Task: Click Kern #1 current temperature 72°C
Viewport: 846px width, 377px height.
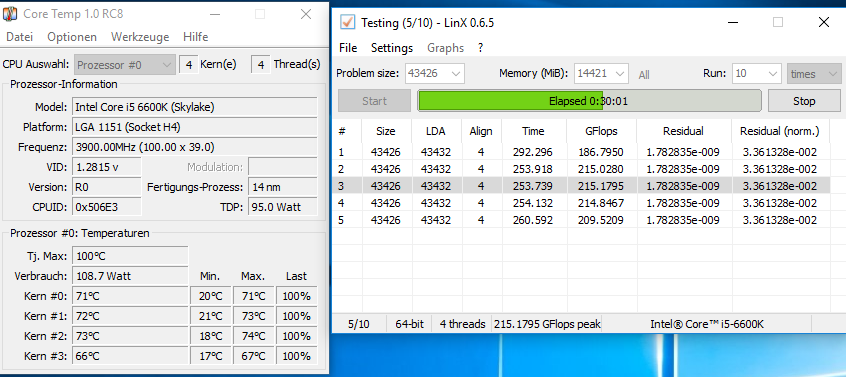Action: [x=130, y=316]
